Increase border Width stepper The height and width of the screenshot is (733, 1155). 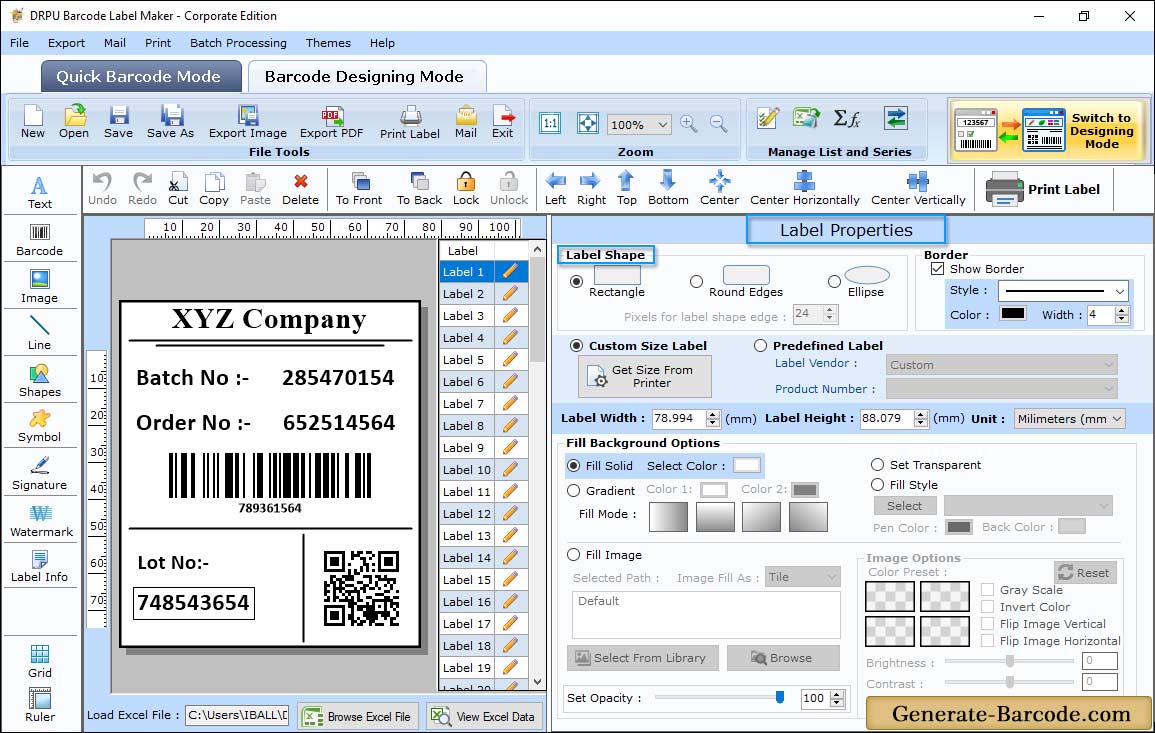tap(1122, 310)
